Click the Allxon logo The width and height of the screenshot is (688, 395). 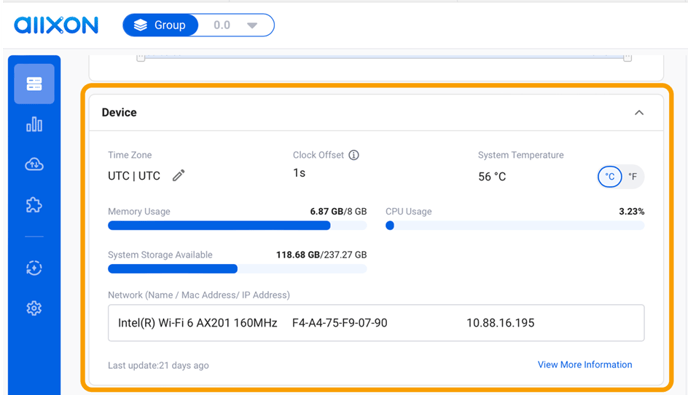click(56, 25)
